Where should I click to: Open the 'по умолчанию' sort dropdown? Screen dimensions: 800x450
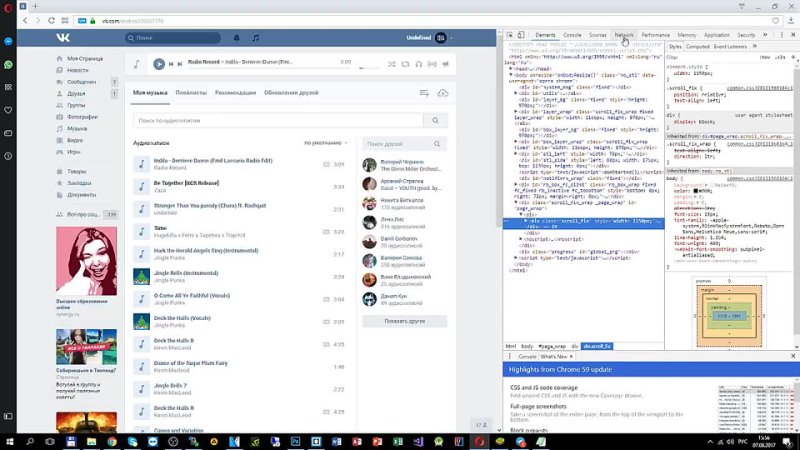323,143
